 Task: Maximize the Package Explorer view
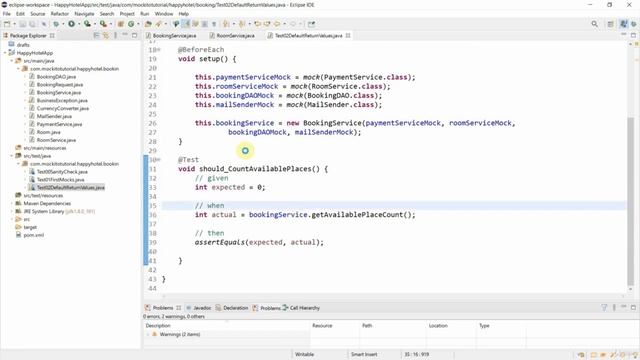(134, 36)
